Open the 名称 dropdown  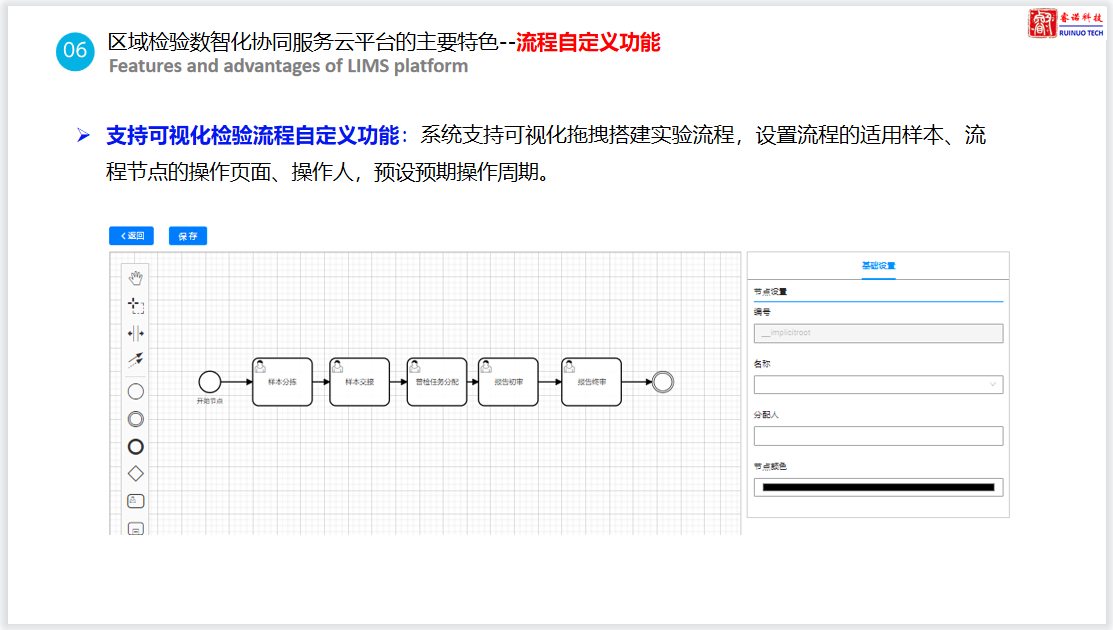coord(878,384)
